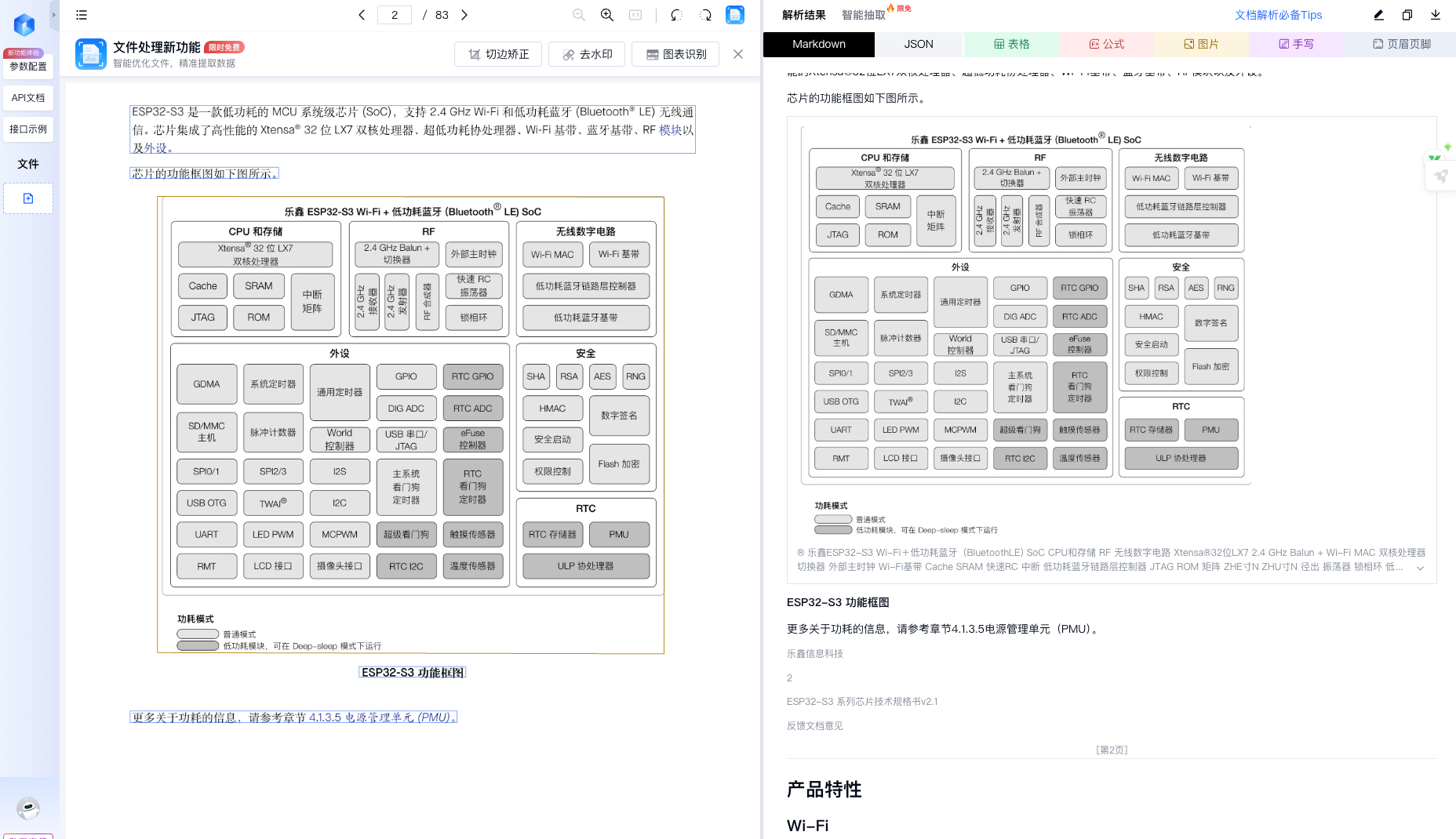Click the page number input field
1456x839 pixels.
[395, 15]
